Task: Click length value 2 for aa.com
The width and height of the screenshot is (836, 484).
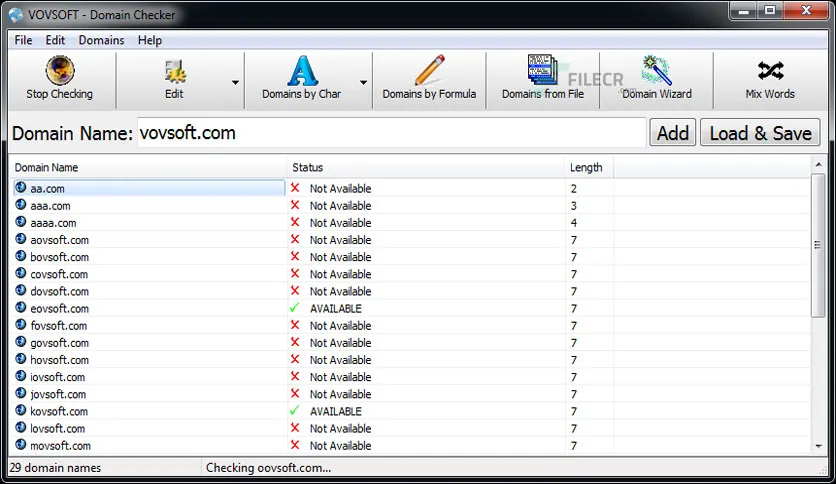Action: (x=574, y=189)
